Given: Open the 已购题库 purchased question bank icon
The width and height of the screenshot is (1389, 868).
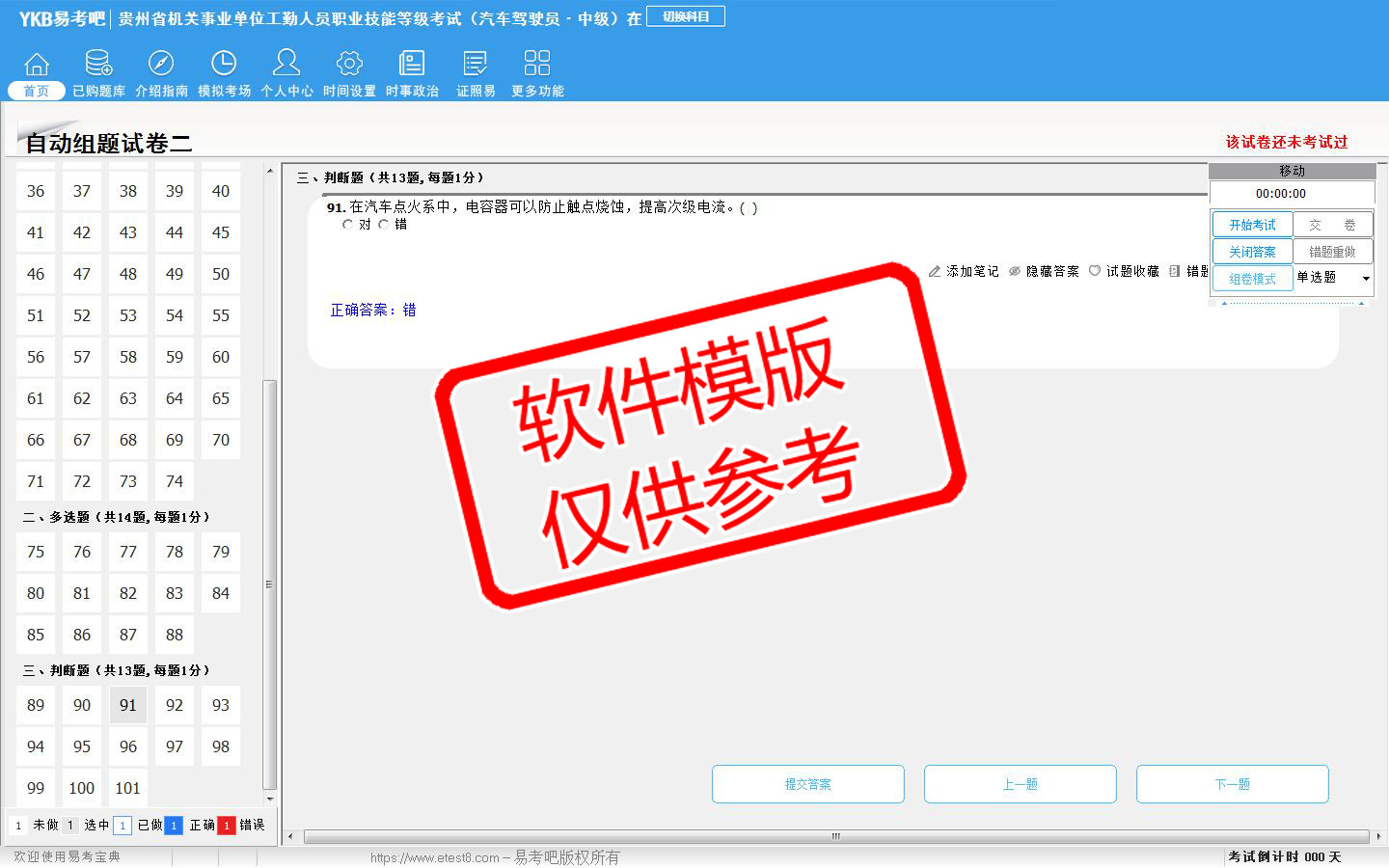Looking at the screenshot, I should (x=98, y=65).
